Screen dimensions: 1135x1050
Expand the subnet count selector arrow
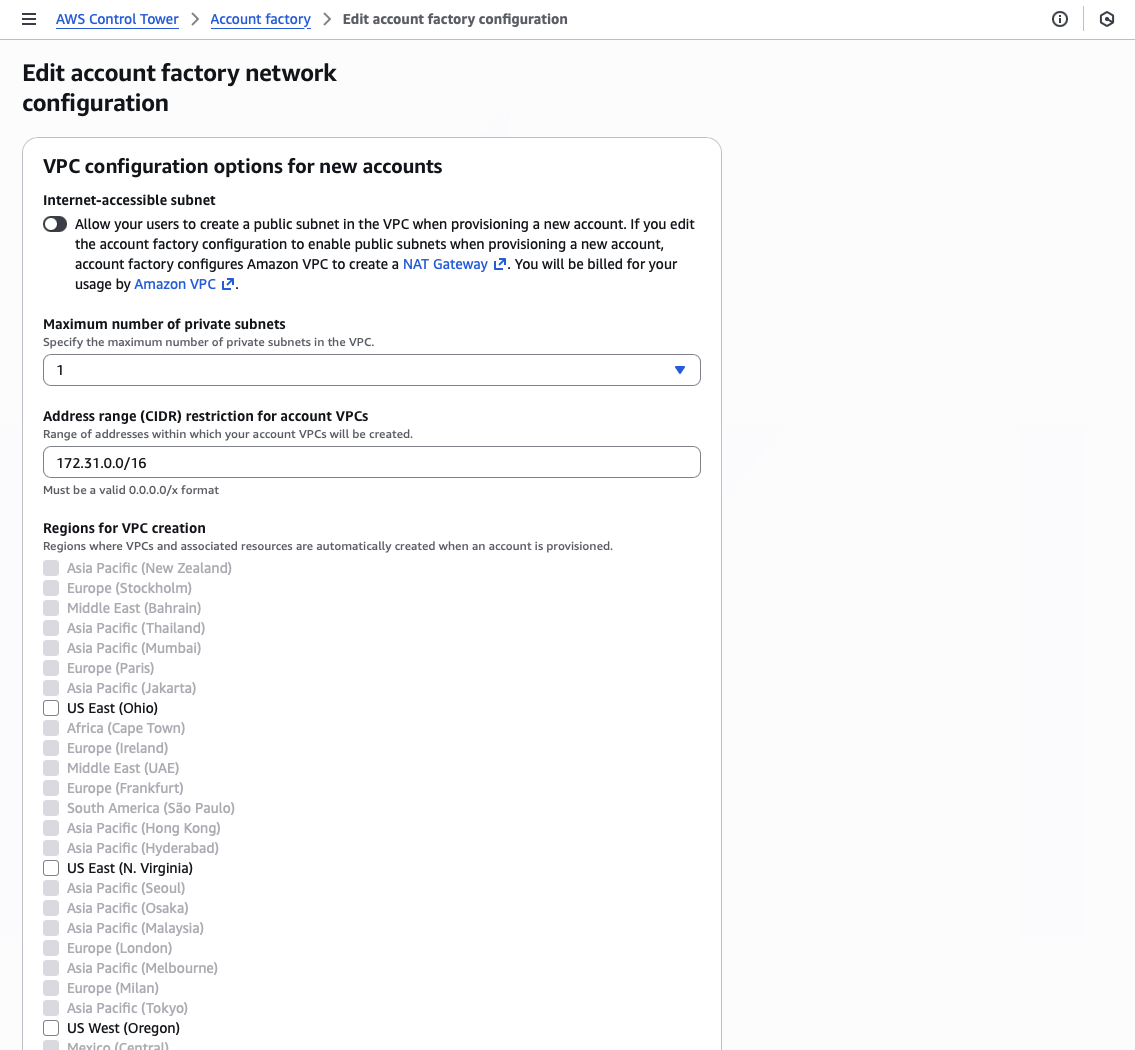coord(680,370)
